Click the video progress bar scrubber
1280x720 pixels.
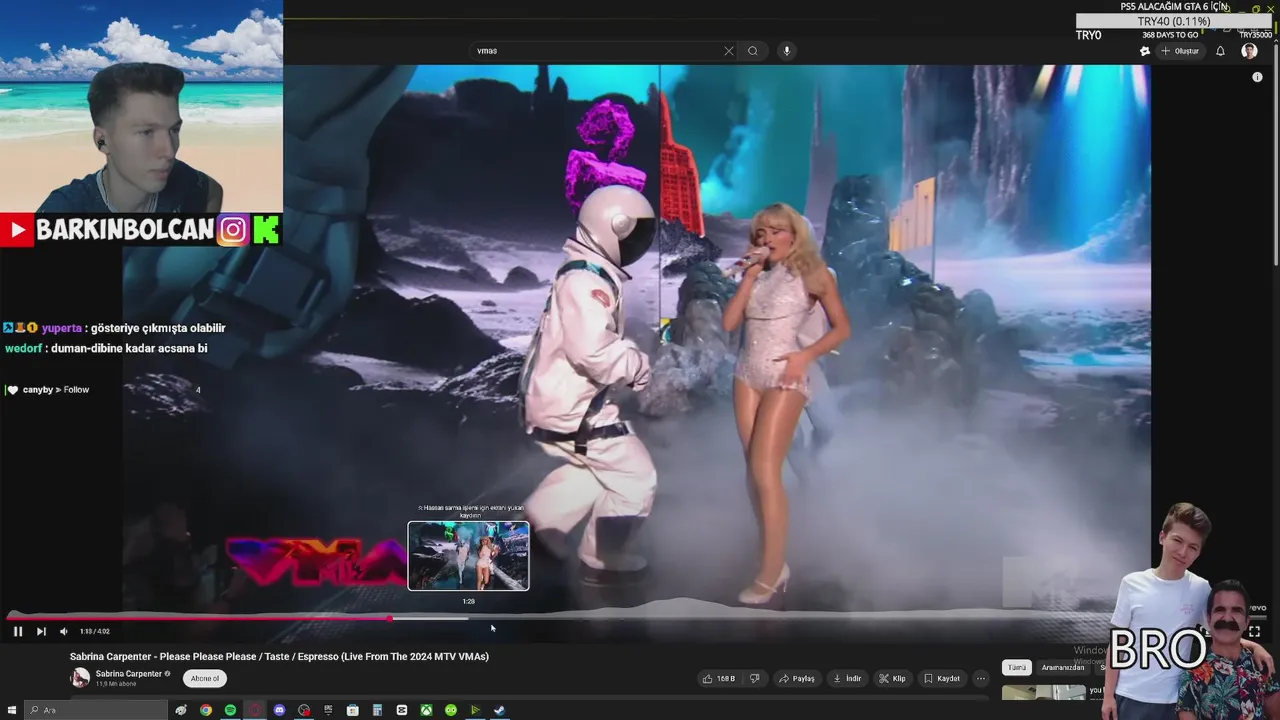390,618
